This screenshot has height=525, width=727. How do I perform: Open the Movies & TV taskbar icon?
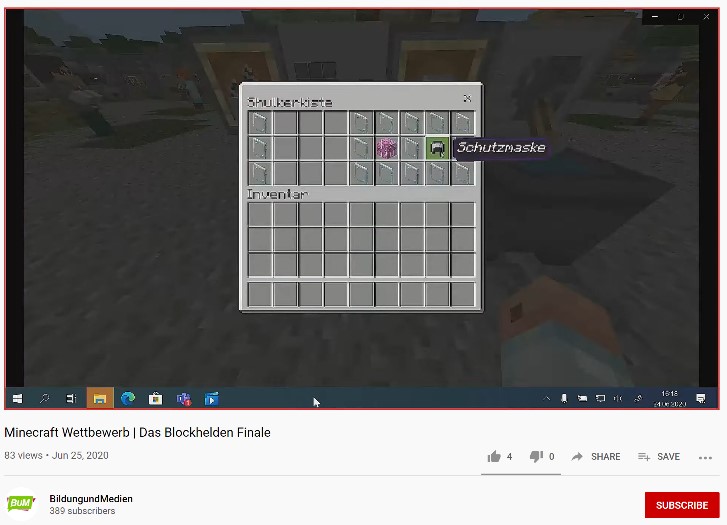point(211,398)
